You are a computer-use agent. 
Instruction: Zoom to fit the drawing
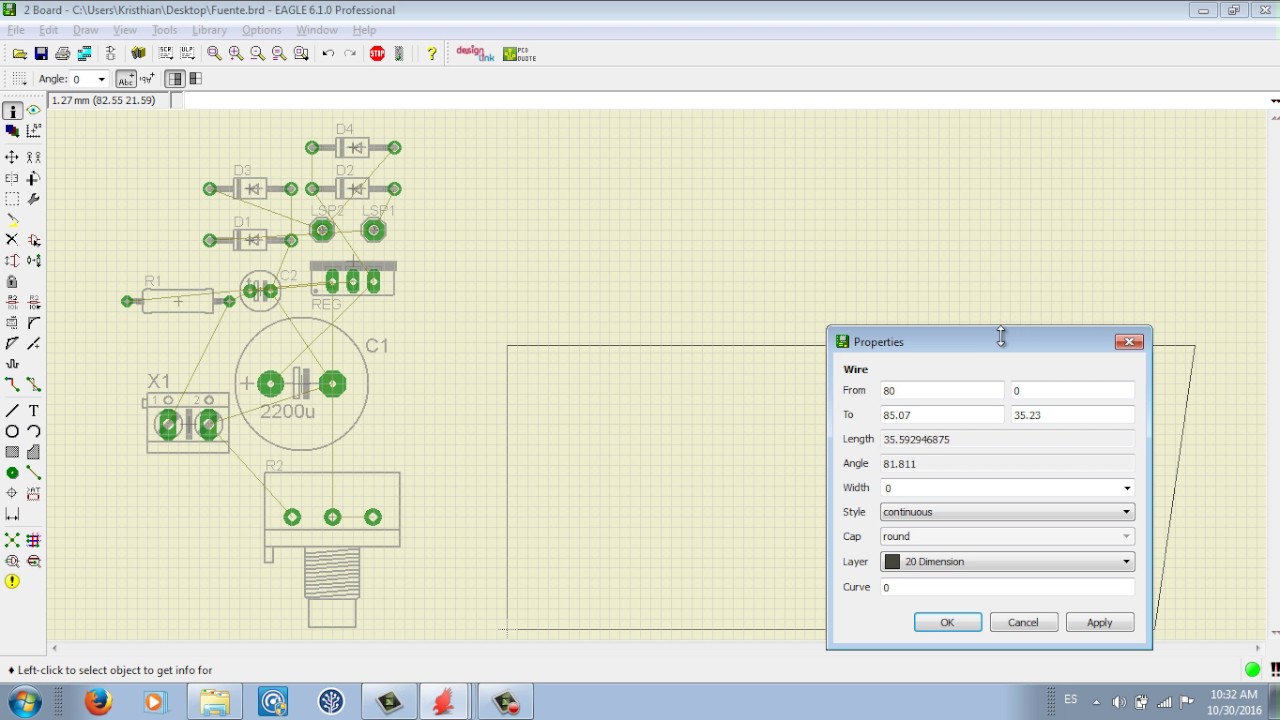(214, 53)
